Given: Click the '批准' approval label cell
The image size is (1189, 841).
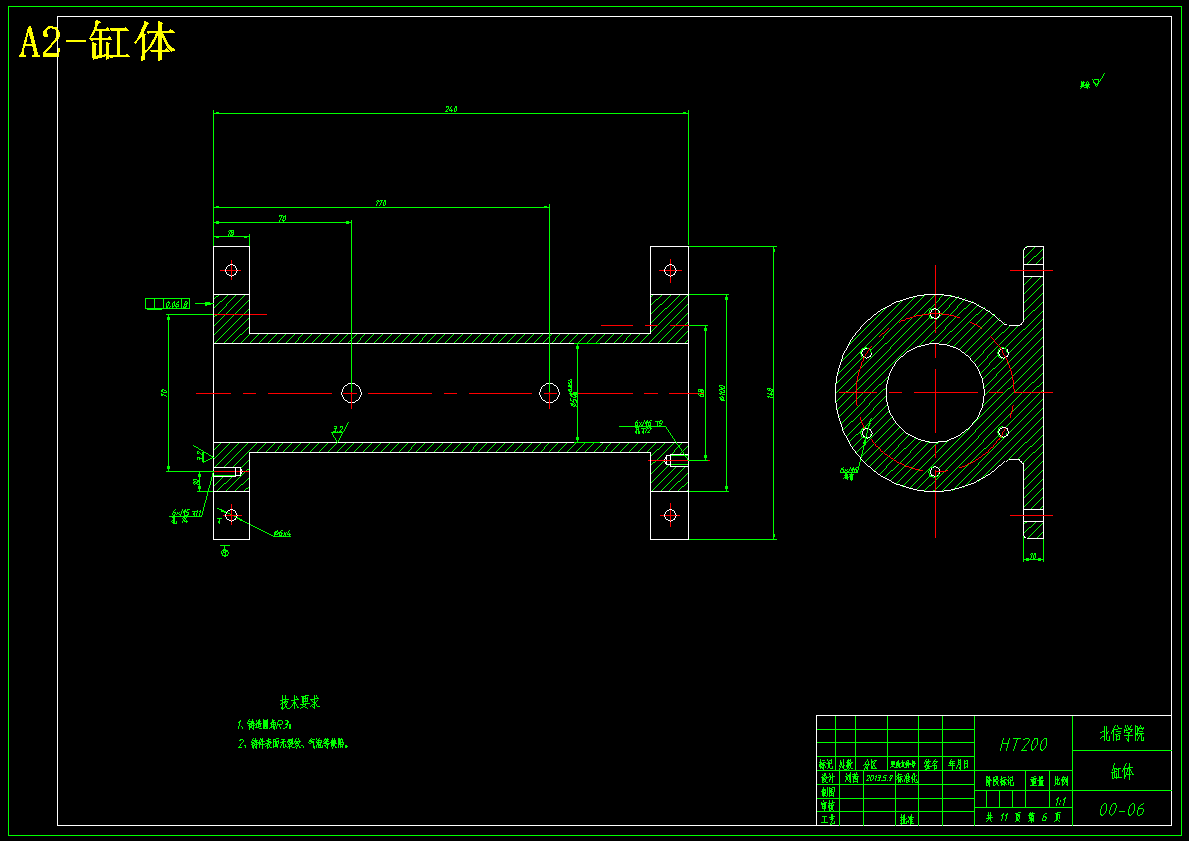Looking at the screenshot, I should [x=906, y=819].
